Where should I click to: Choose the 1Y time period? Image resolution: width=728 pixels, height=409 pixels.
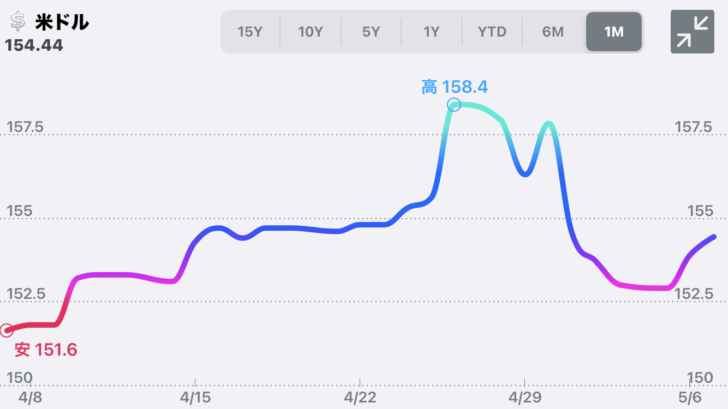click(431, 32)
